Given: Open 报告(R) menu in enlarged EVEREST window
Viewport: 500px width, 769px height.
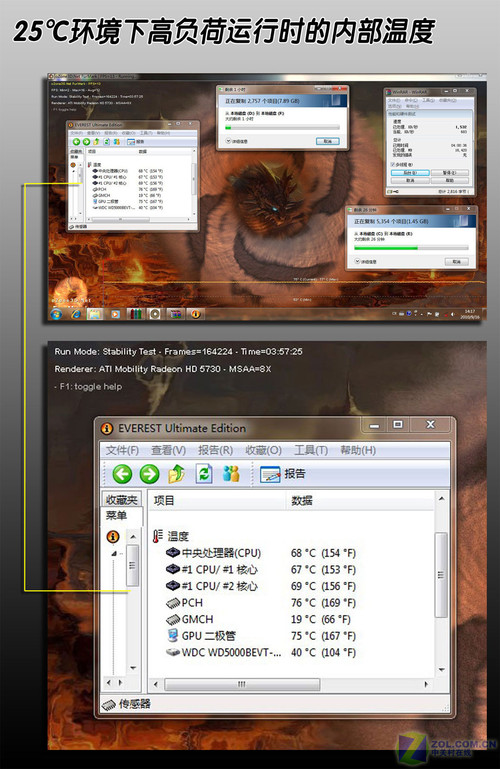Looking at the screenshot, I should click(215, 450).
